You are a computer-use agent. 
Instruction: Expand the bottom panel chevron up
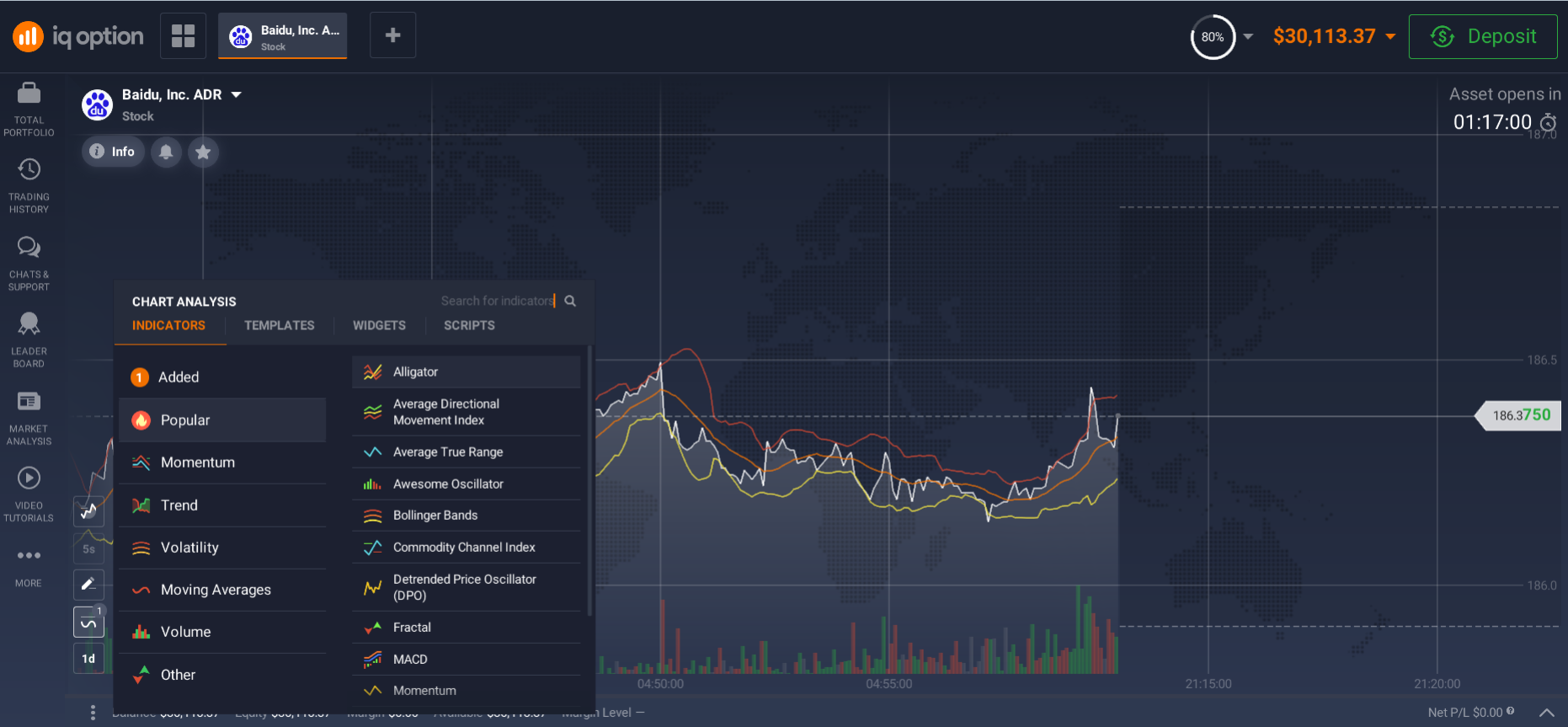pos(1547,713)
